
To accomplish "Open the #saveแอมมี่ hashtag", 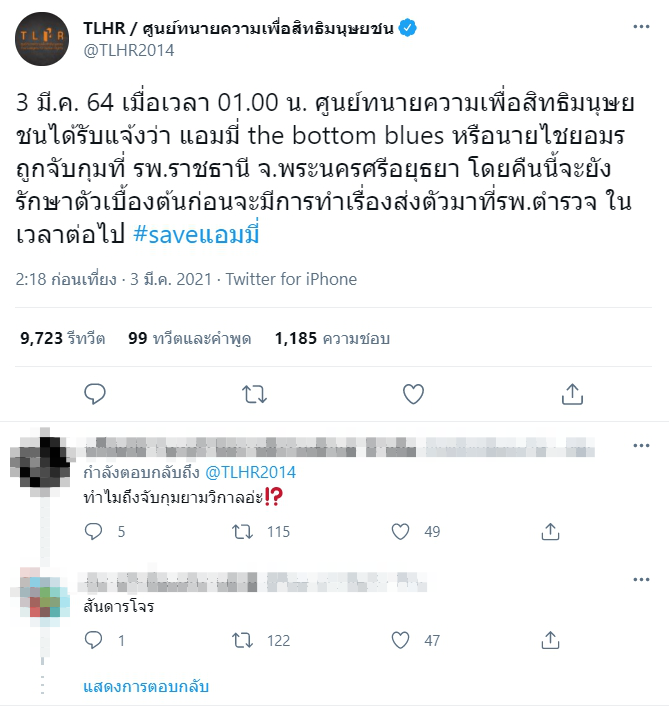I will pyautogui.click(x=196, y=235).
